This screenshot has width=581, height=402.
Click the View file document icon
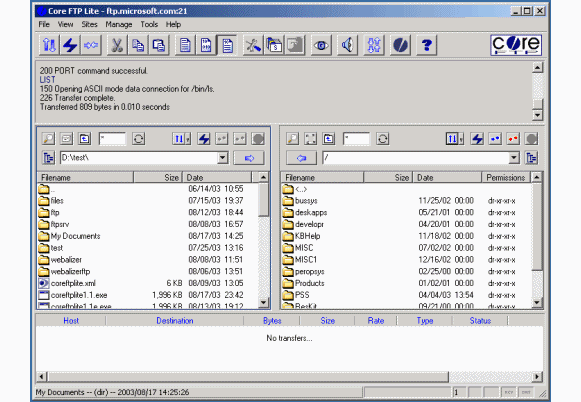[185, 45]
